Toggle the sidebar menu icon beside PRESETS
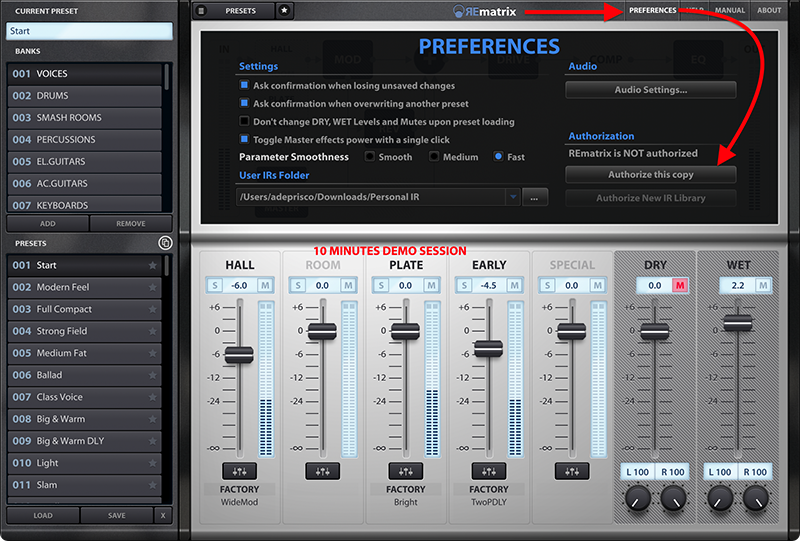This screenshot has width=800, height=541. click(201, 10)
